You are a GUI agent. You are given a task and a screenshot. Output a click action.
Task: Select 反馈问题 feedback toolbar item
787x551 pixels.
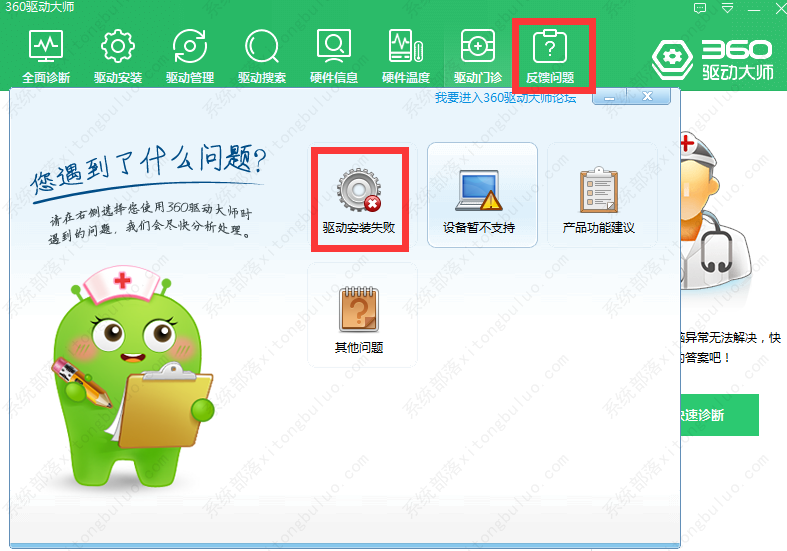(x=550, y=56)
